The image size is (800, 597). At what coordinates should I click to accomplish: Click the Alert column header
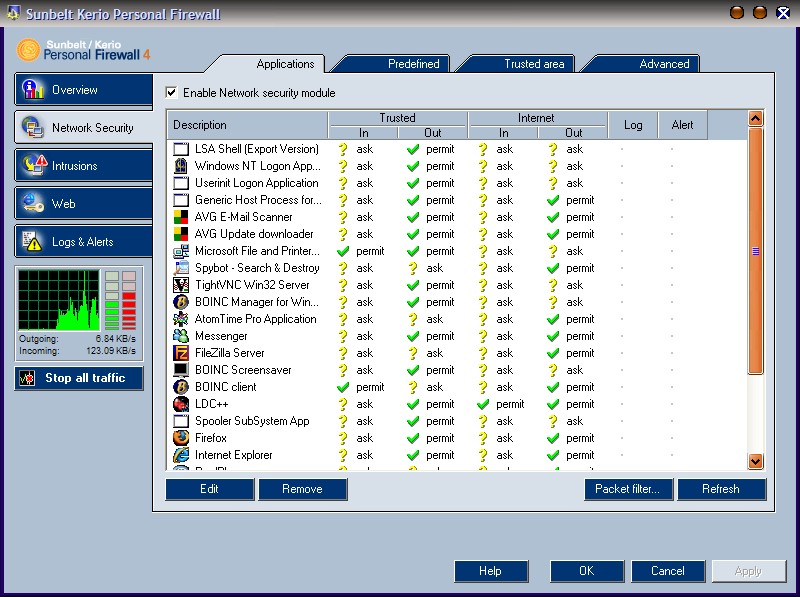click(683, 125)
